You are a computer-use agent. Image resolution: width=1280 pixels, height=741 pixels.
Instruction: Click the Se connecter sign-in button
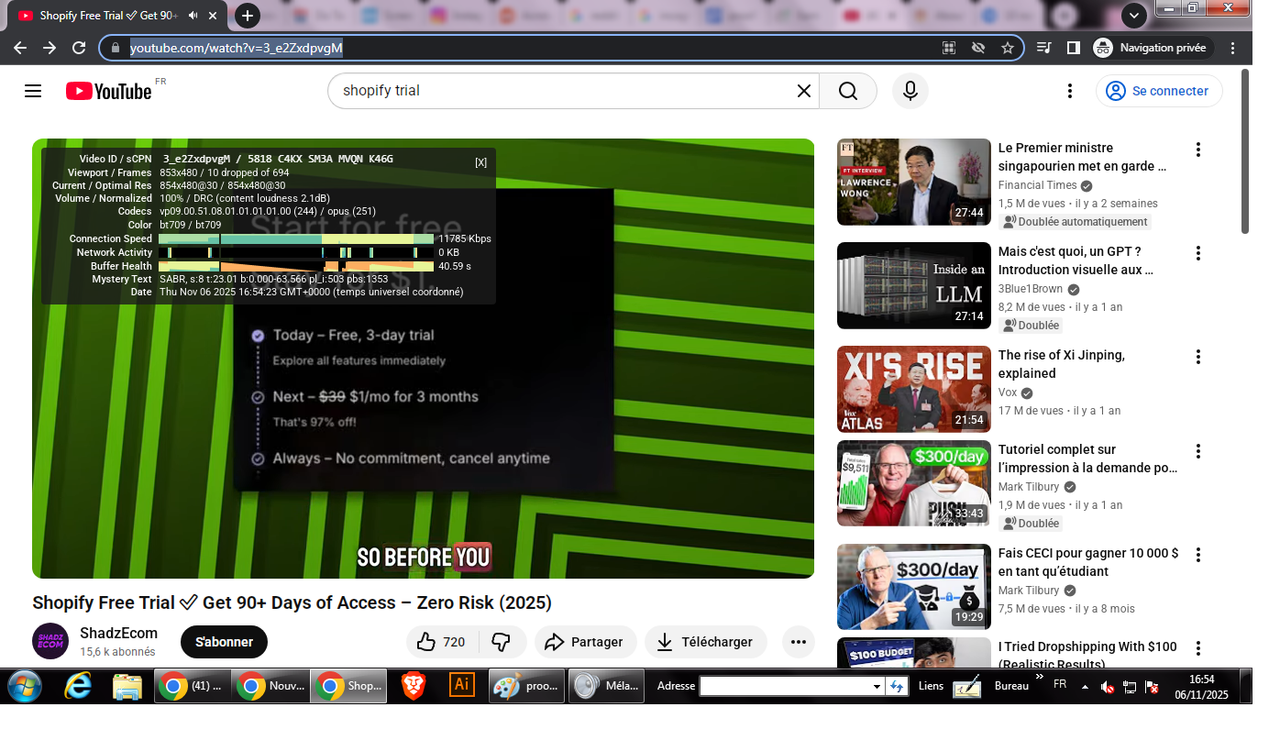[x=1159, y=91]
